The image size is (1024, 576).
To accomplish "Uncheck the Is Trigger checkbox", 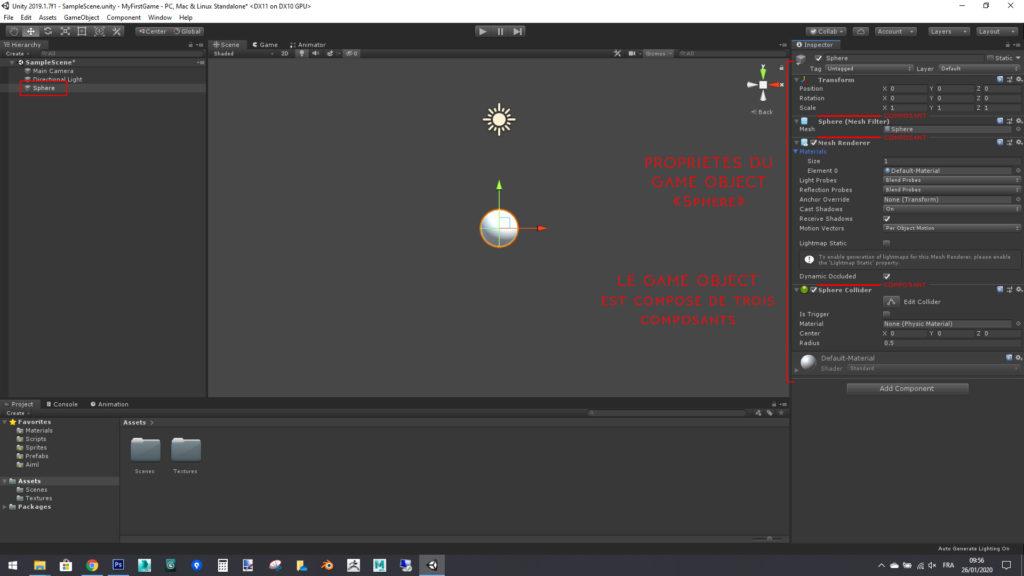I will (886, 313).
